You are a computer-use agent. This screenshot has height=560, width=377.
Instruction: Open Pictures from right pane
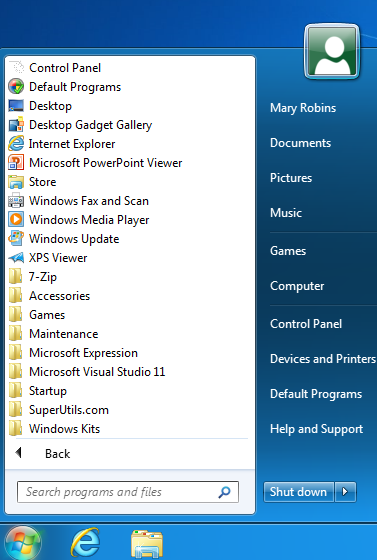pyautogui.click(x=291, y=178)
